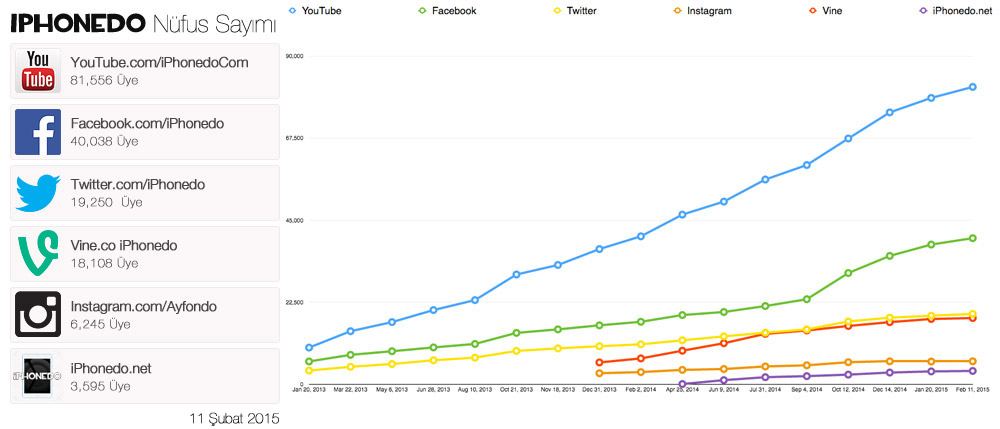Select the 3,595 Üye iPhonedo.net member count
Image resolution: width=1000 pixels, height=429 pixels.
101,386
